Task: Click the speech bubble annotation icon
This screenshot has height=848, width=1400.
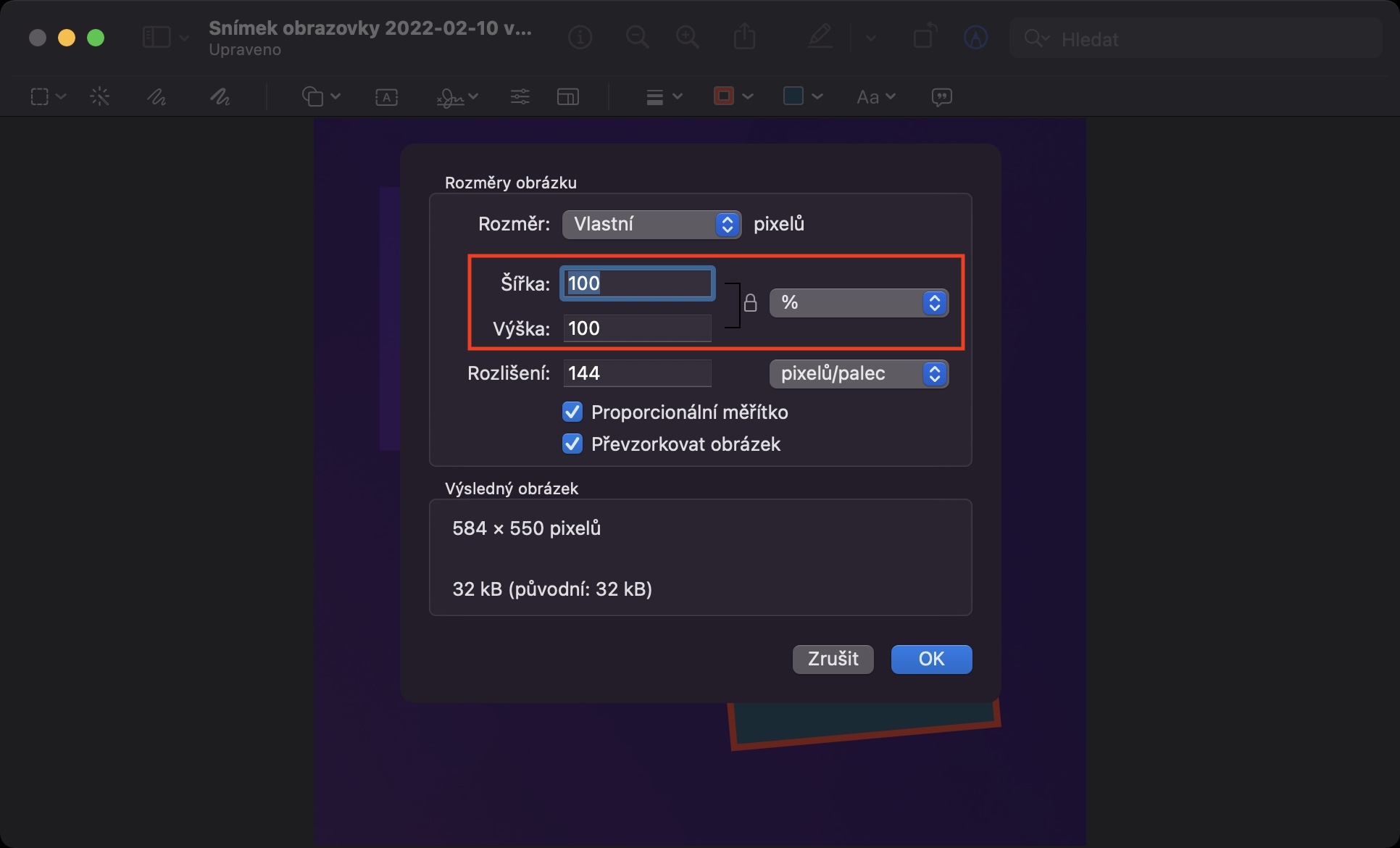Action: [941, 96]
